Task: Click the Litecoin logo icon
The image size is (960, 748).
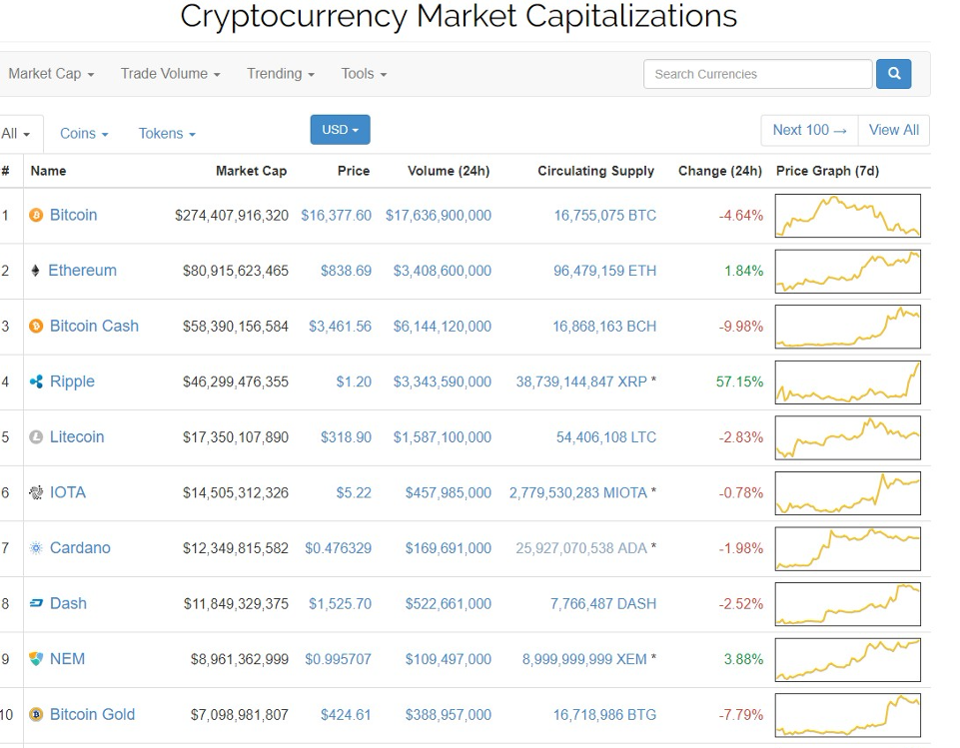Action: coord(37,437)
